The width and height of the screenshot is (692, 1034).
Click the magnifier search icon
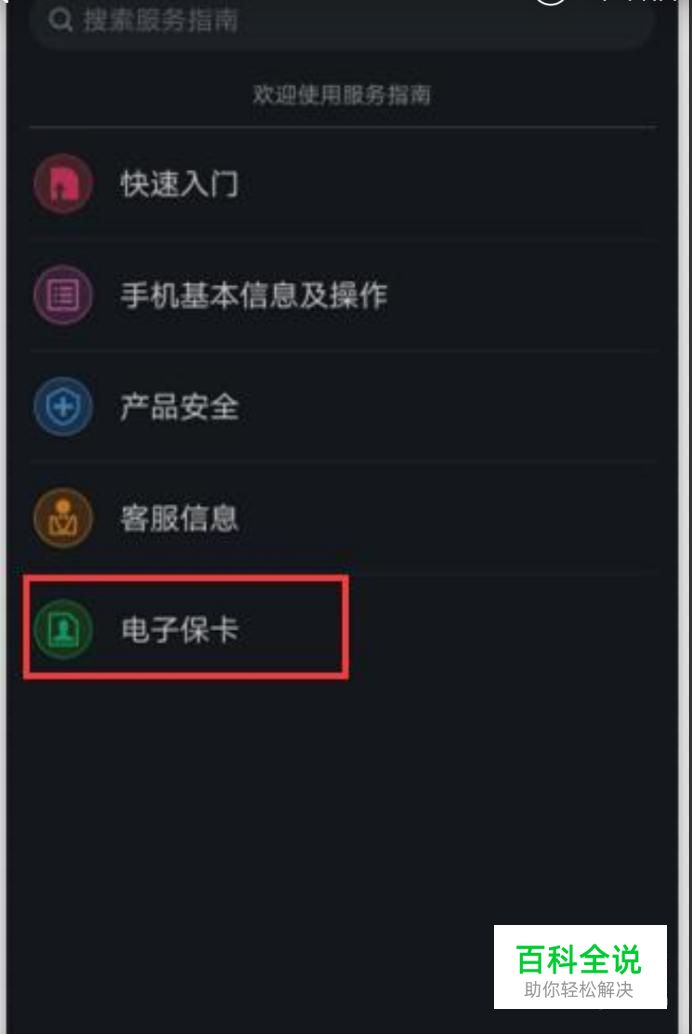tap(60, 20)
